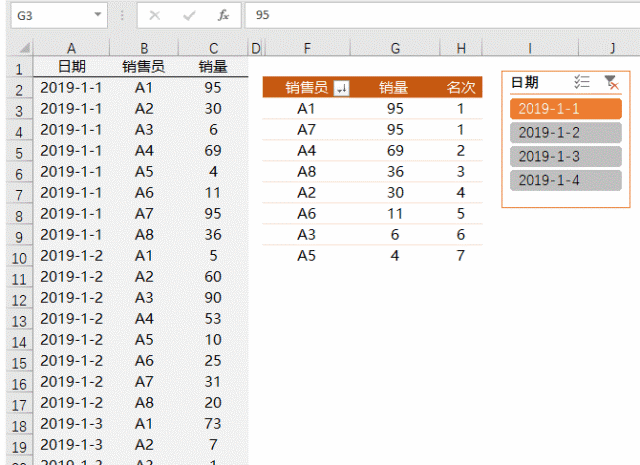This screenshot has height=465, width=640.
Task: Click the pivot table 销量 header
Action: pyautogui.click(x=394, y=87)
